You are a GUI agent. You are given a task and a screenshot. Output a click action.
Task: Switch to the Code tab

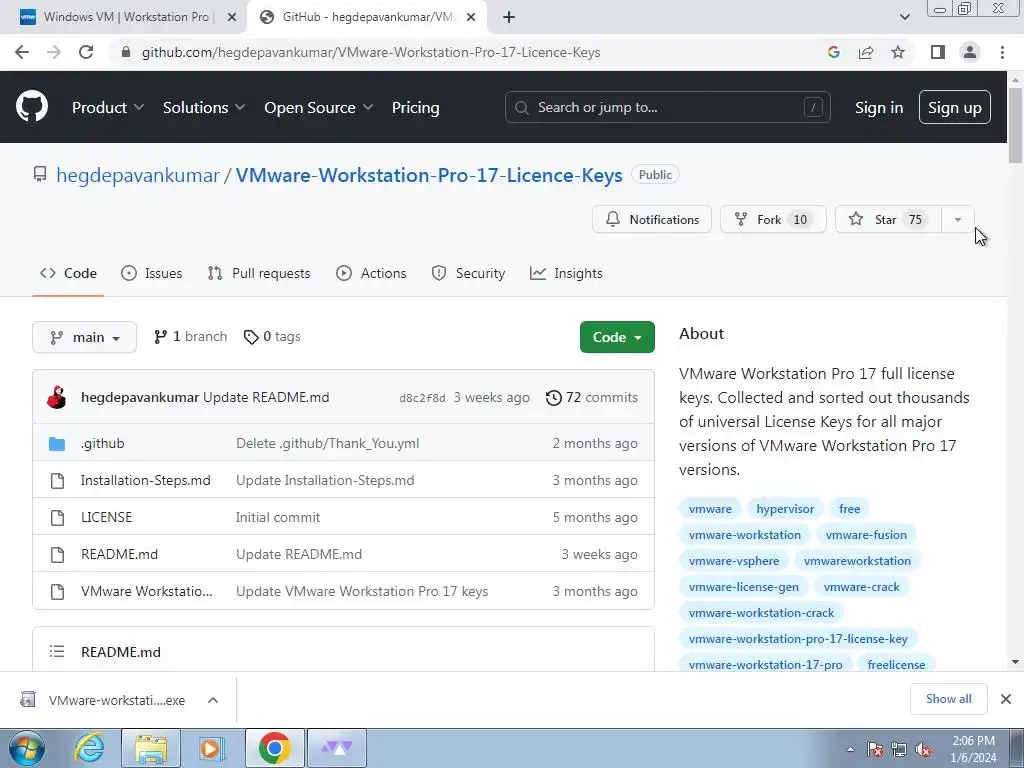coord(68,274)
